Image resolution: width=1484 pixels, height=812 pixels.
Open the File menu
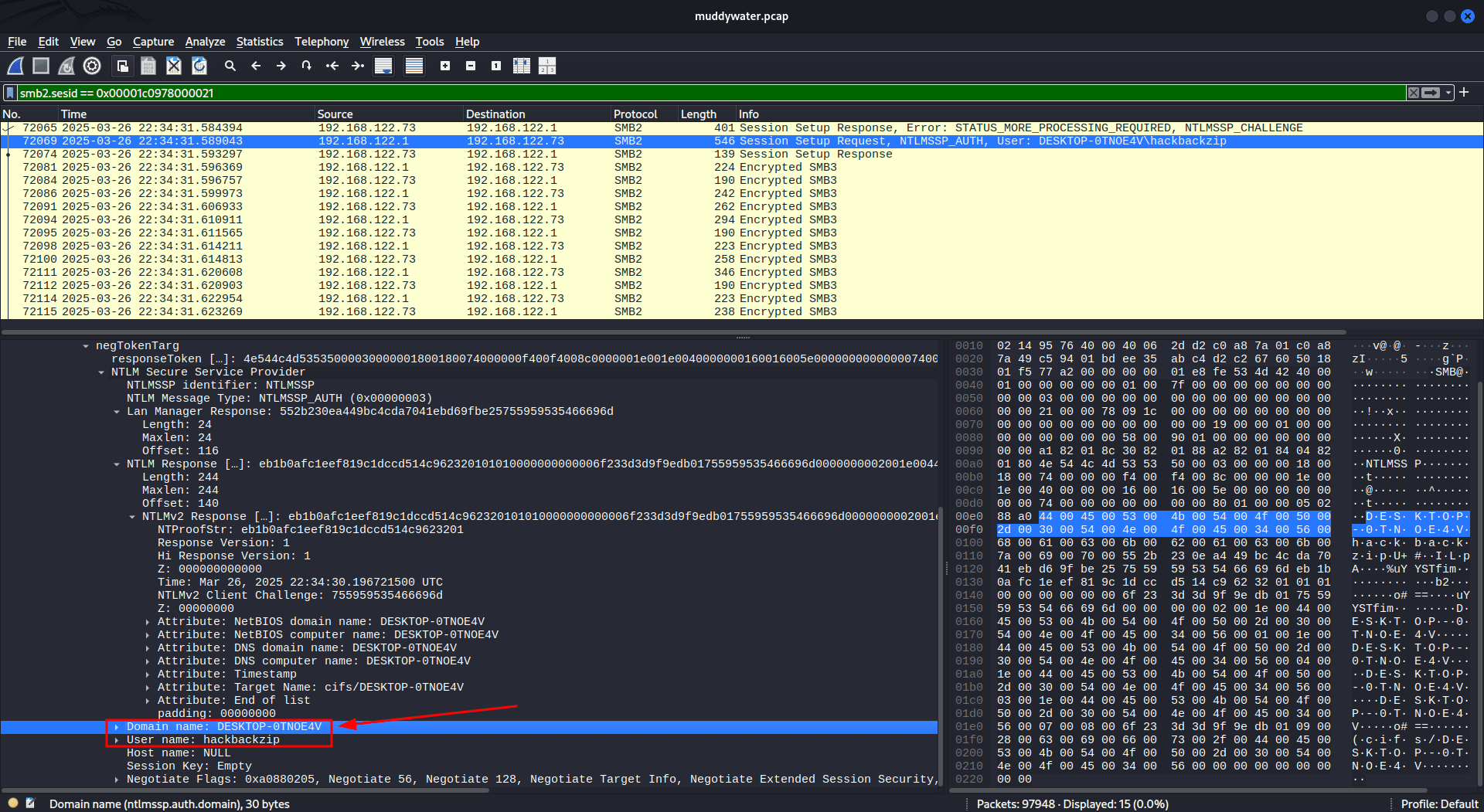coord(17,42)
